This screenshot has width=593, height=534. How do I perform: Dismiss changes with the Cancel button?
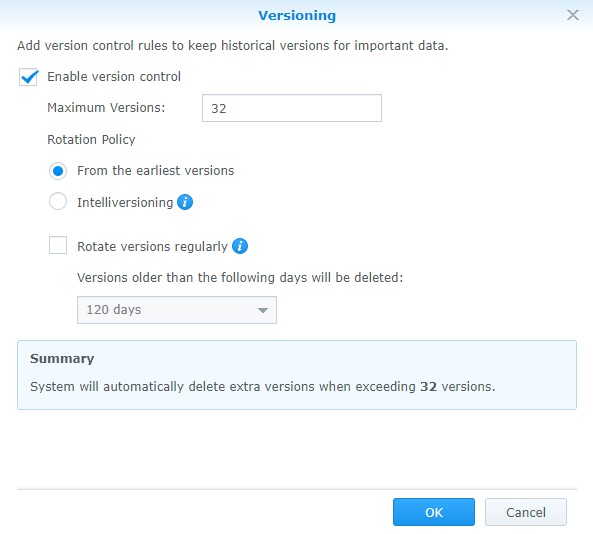click(x=526, y=512)
